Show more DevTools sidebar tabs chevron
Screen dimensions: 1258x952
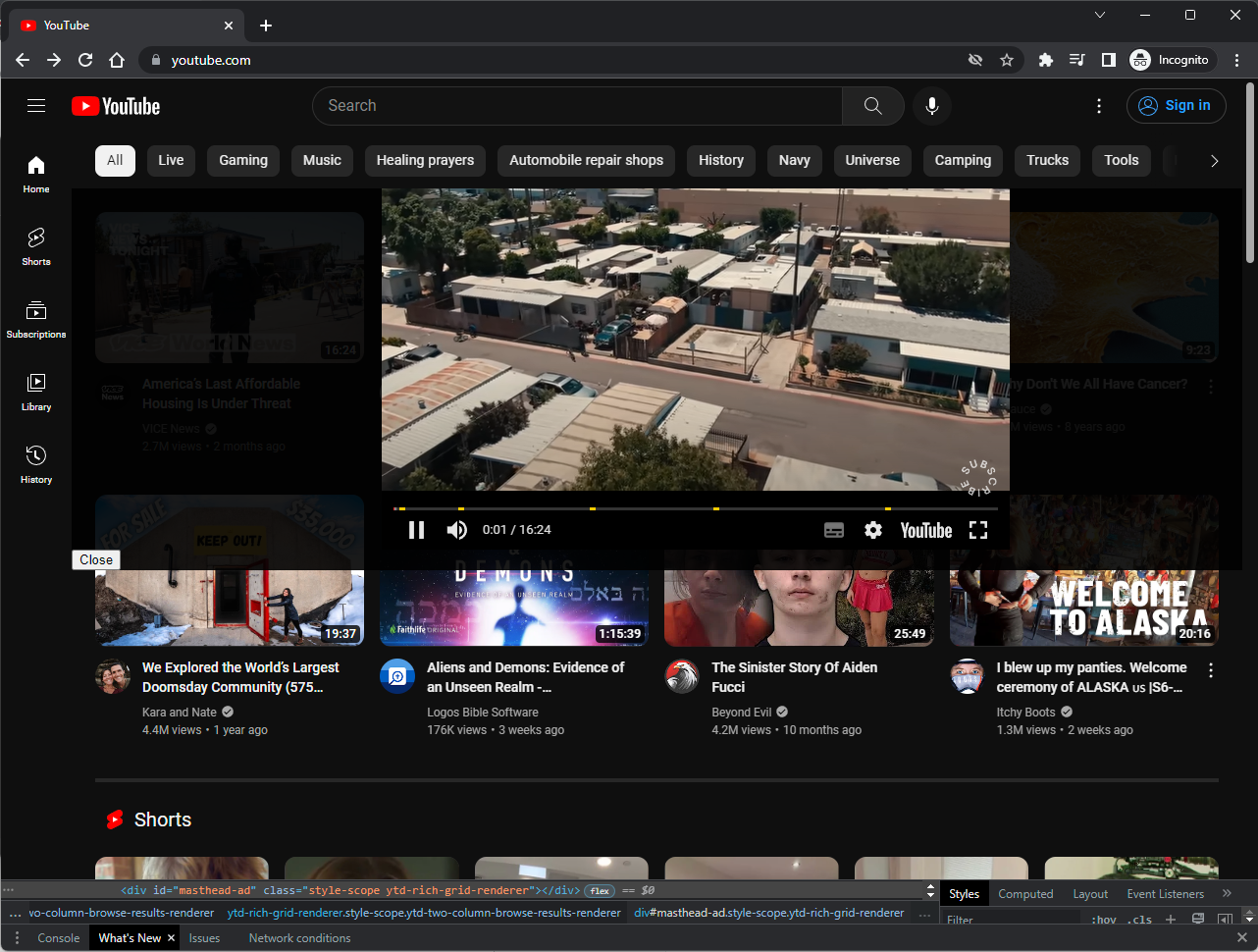1227,893
